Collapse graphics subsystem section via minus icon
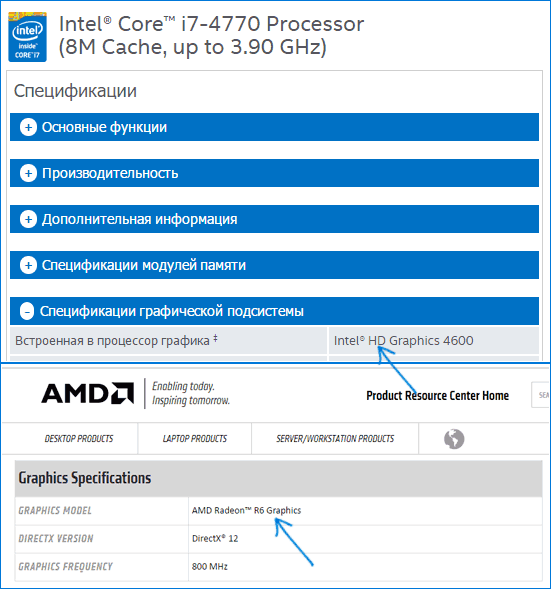 click(x=27, y=311)
